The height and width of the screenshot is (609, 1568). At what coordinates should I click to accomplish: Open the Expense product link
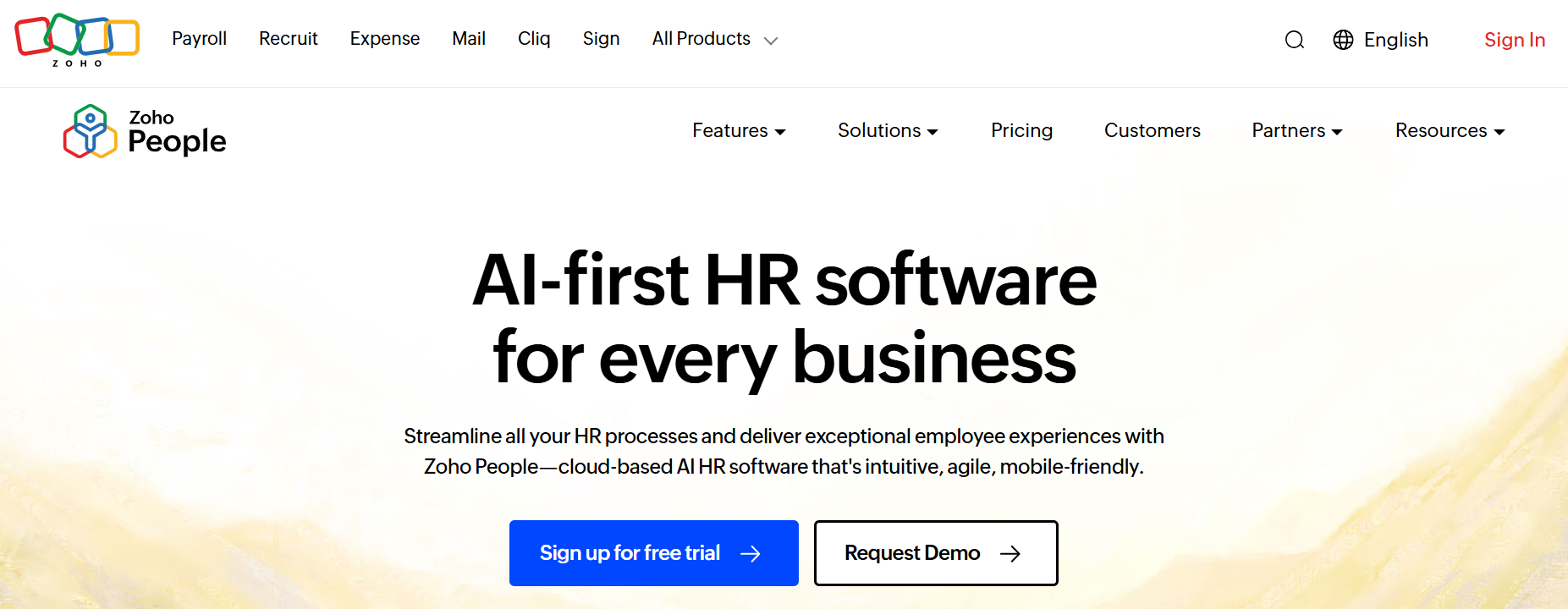point(385,39)
